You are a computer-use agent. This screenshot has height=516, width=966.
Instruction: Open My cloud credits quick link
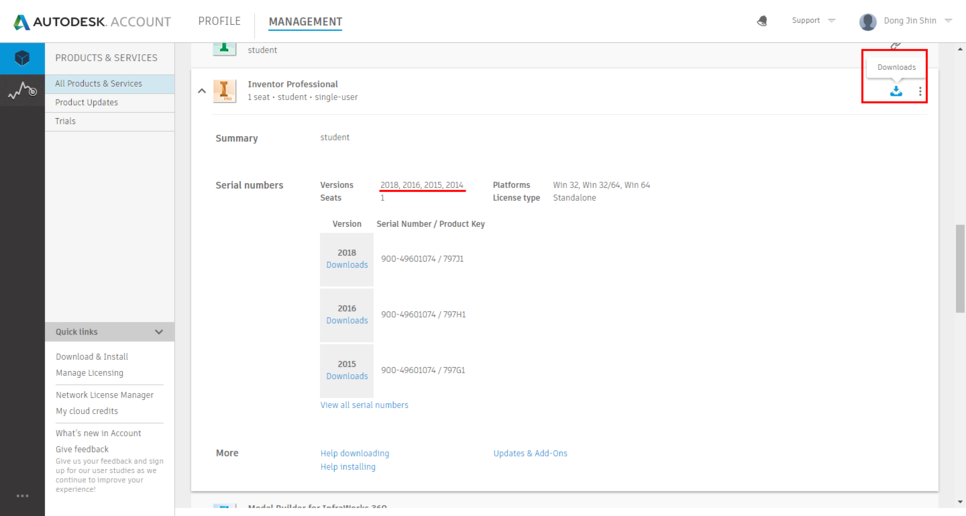tap(87, 411)
